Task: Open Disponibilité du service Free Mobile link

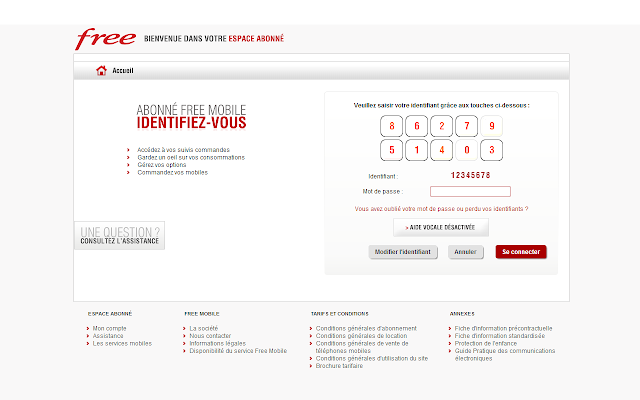Action: coord(238,351)
